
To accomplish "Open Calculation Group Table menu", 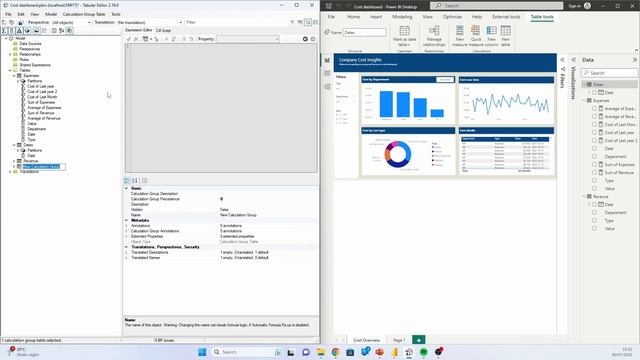I will [84, 14].
